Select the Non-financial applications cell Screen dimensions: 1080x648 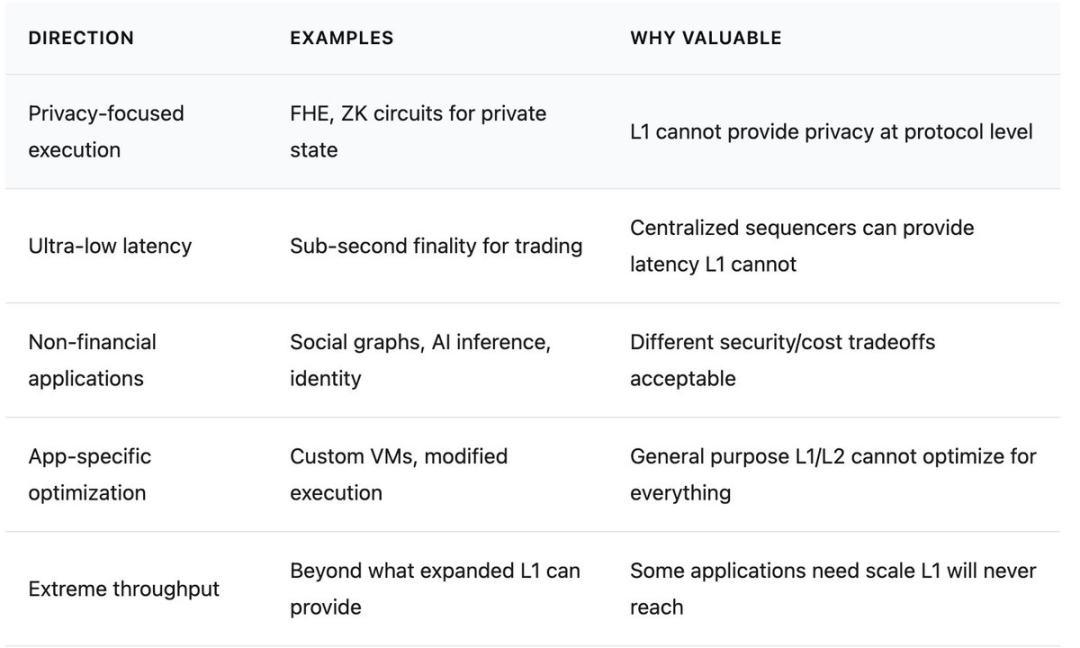click(x=92, y=360)
